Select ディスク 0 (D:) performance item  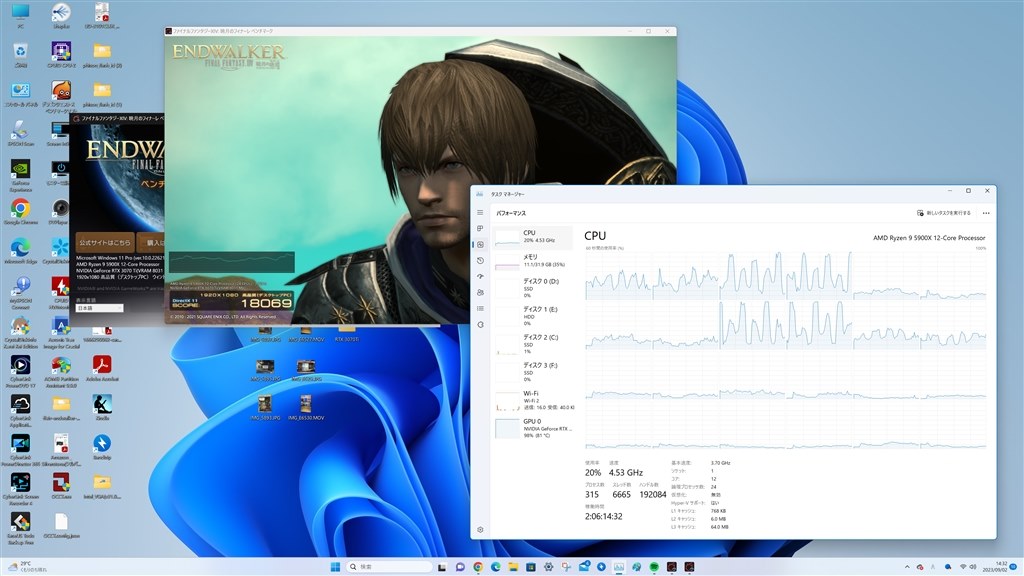pyautogui.click(x=533, y=288)
